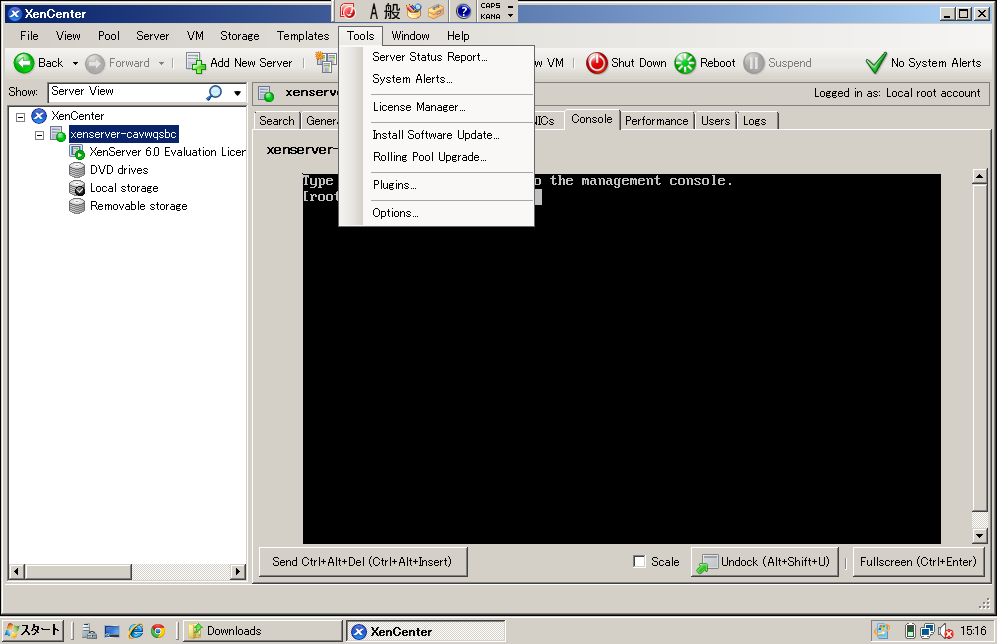The height and width of the screenshot is (644, 997).
Task: Click the magnifier search icon in Show box
Action: tap(214, 92)
